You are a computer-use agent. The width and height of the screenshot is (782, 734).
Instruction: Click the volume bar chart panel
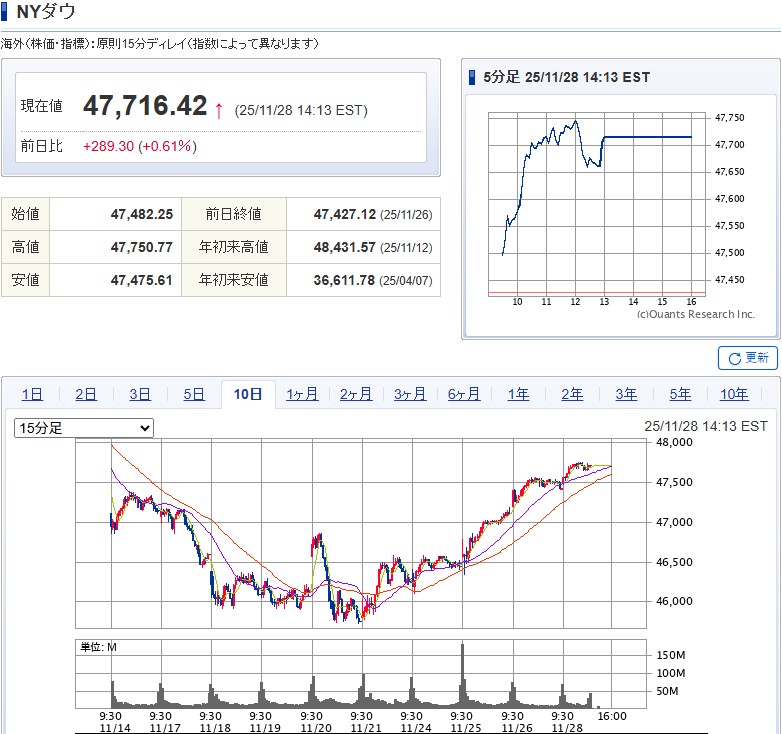[359, 678]
